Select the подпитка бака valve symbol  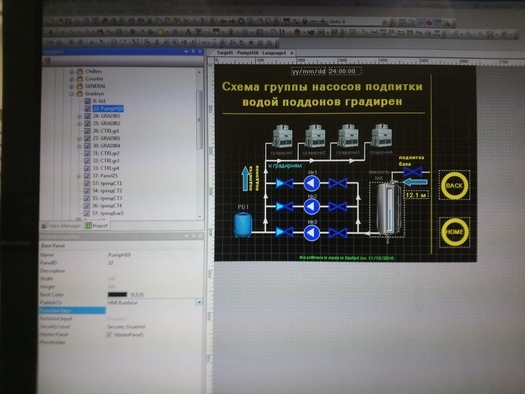coord(412,172)
